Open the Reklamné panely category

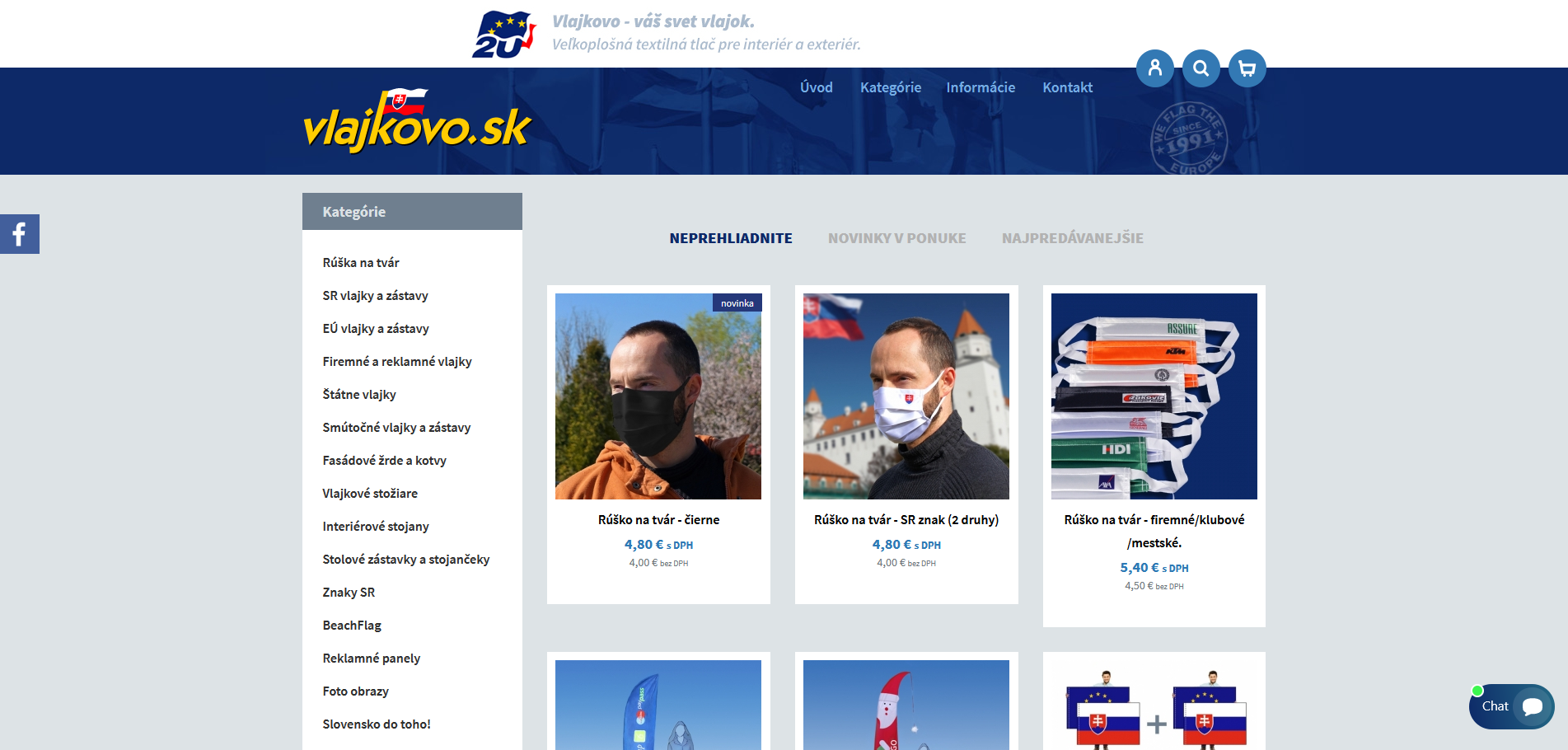click(372, 658)
